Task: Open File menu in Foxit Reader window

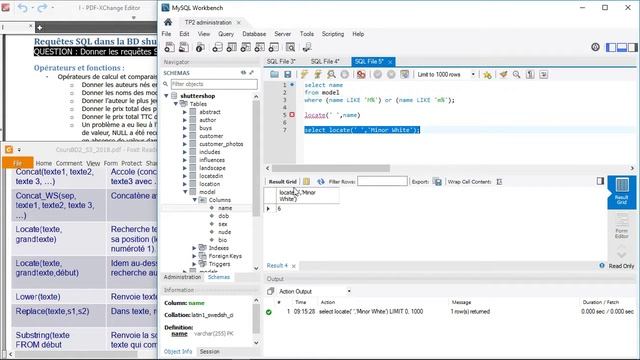Action: coord(17,163)
